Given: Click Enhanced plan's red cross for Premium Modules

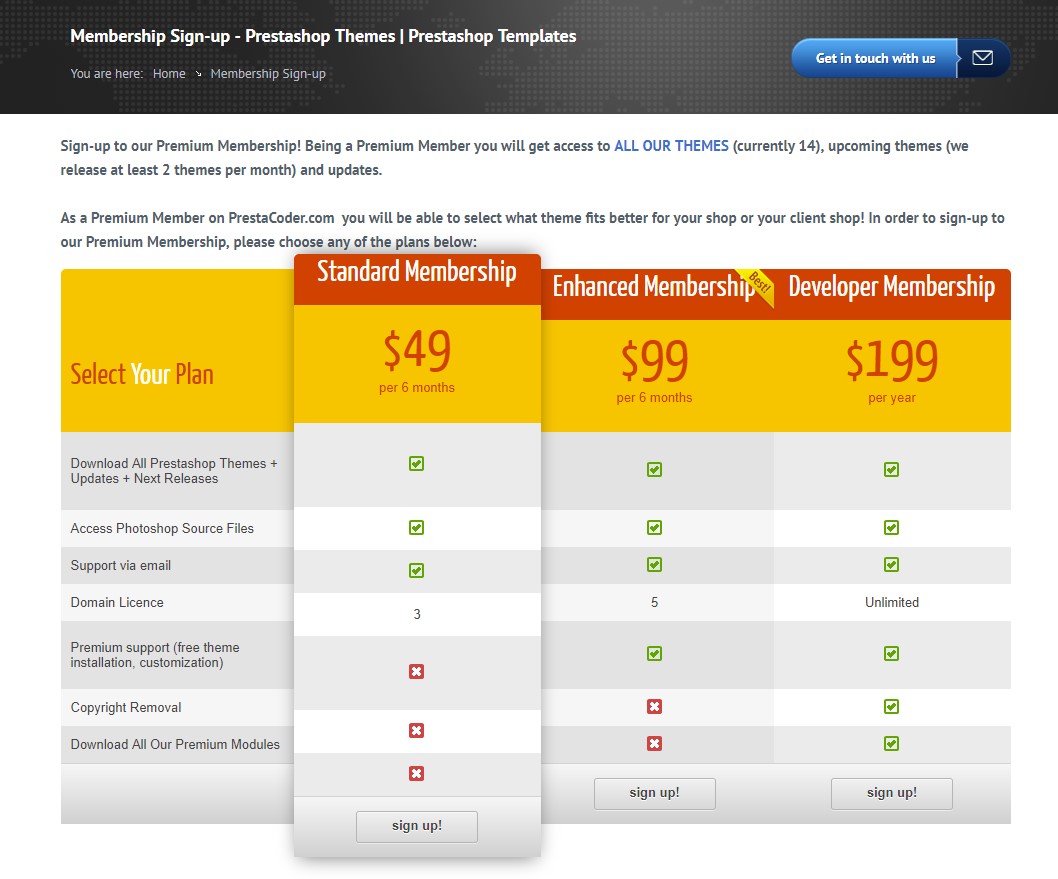Looking at the screenshot, I should tap(655, 743).
